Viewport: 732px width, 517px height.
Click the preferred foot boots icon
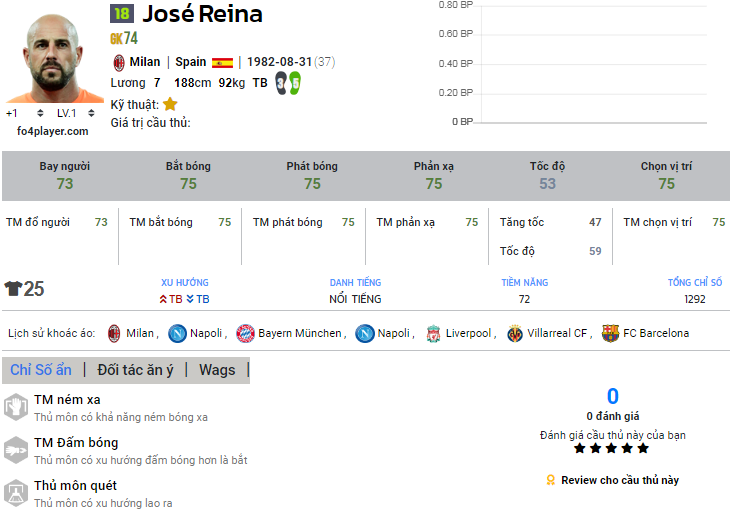pos(288,83)
